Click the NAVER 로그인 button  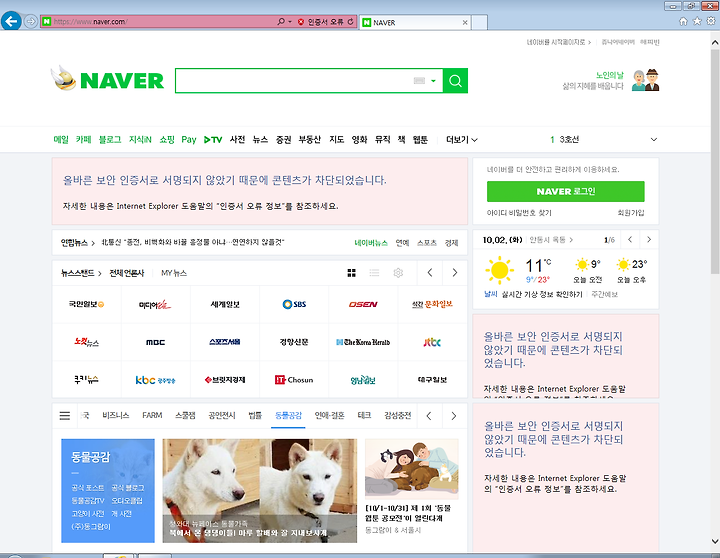coord(566,191)
